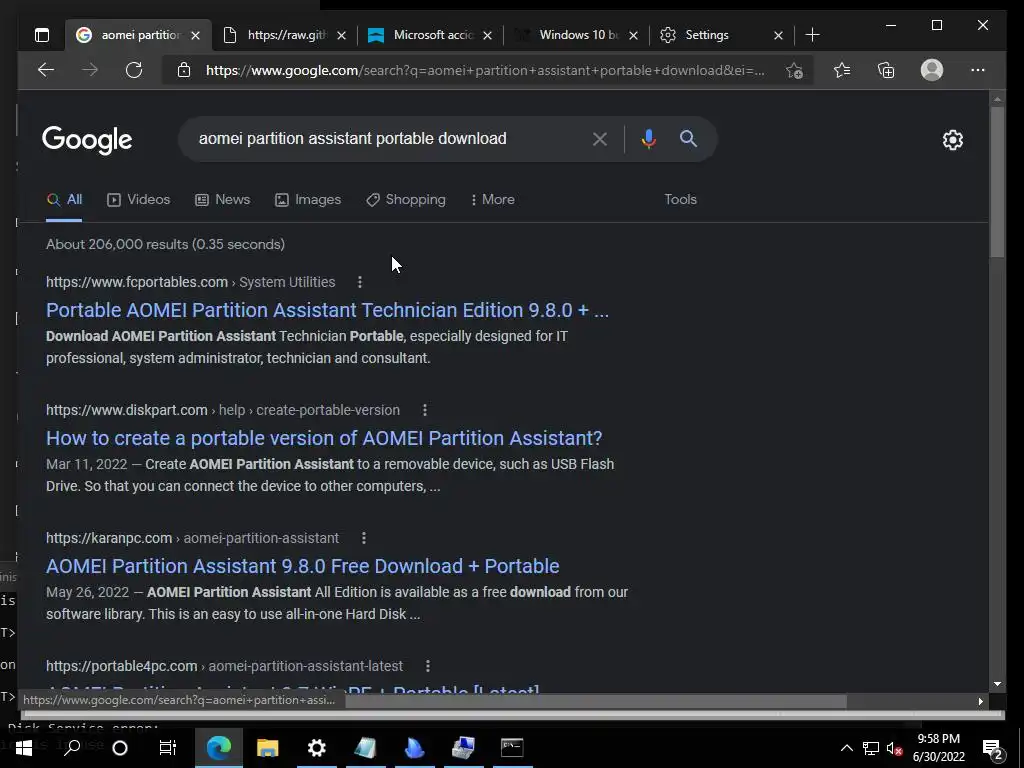Open the notification center
Screen dimensions: 1024x768
coord(993,749)
